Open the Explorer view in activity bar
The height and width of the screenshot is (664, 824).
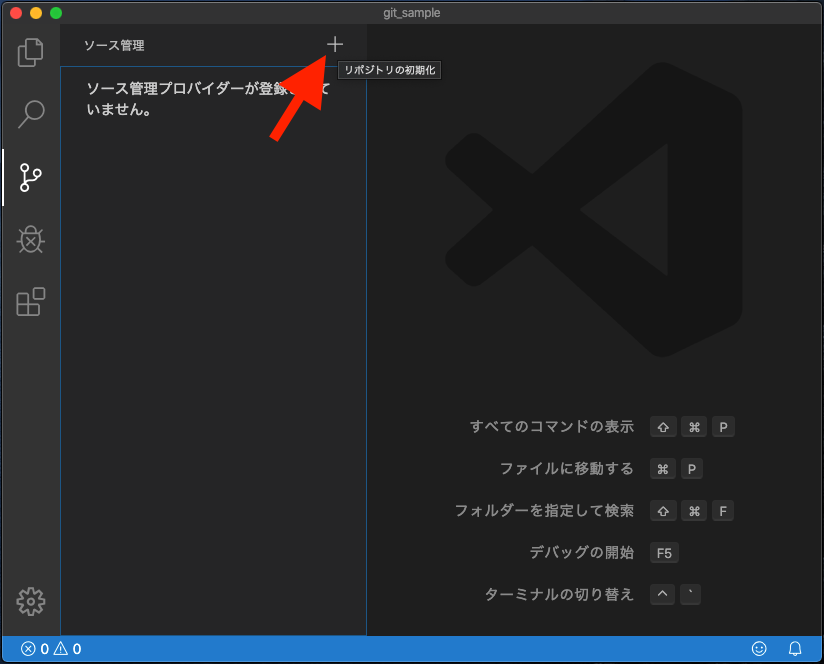30,53
